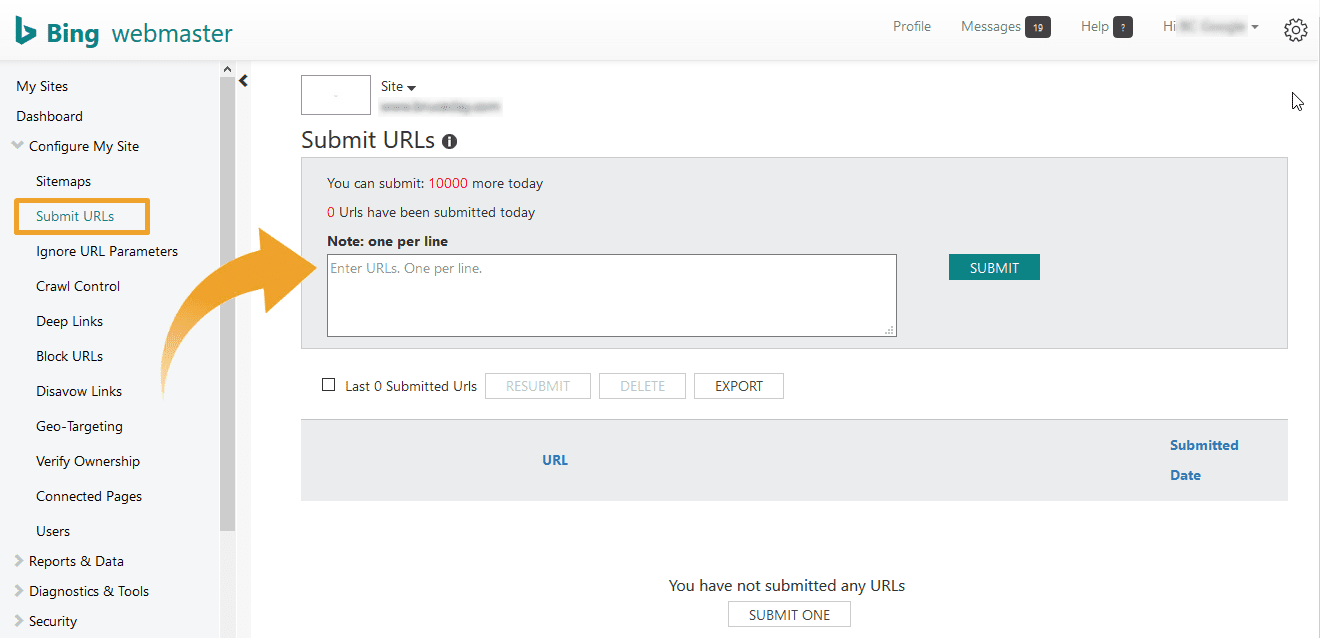The height and width of the screenshot is (638, 1320).
Task: Open the Messages notification count badge
Action: point(1037,28)
